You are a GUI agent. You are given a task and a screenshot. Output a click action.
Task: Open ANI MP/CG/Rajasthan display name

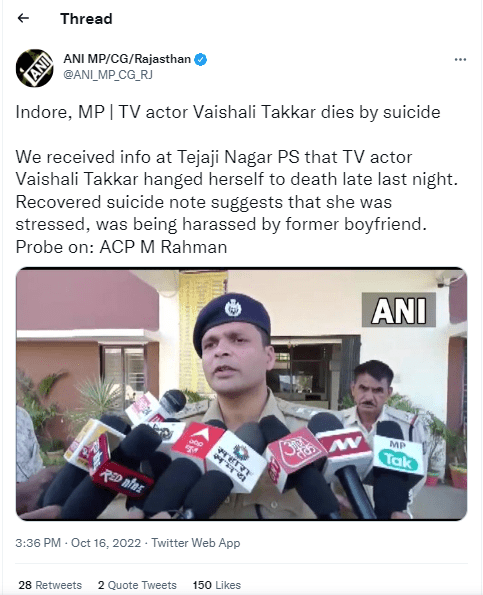[127, 59]
